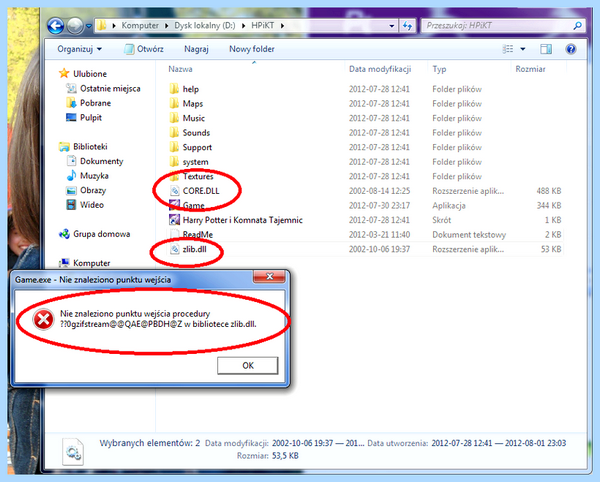Click the 53 KB size of zlib.dll
Screen dimensions: 600x482
[551, 249]
